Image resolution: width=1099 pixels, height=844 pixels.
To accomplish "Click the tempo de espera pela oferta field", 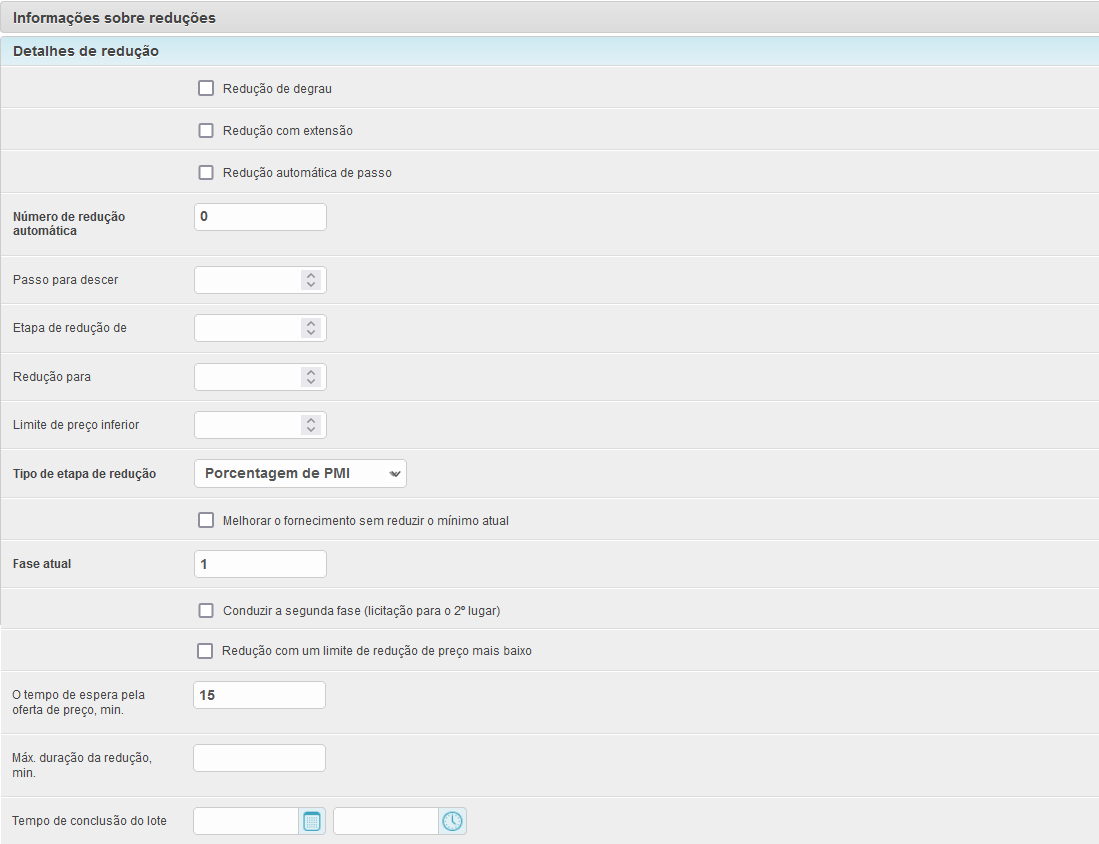I will 259,695.
